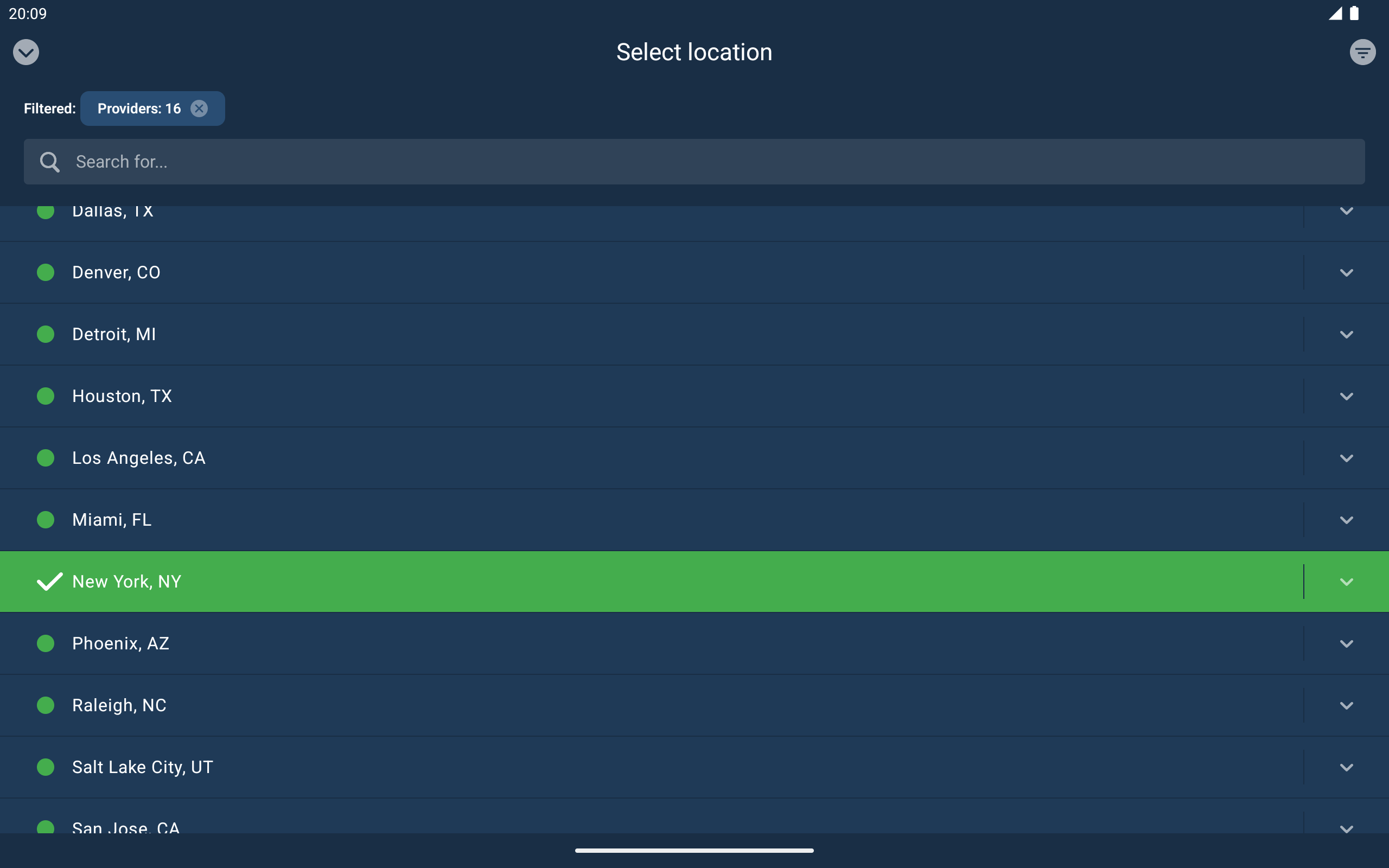Click the green status dot next to Salt Lake City, UT
This screenshot has width=1389, height=868.
click(46, 767)
